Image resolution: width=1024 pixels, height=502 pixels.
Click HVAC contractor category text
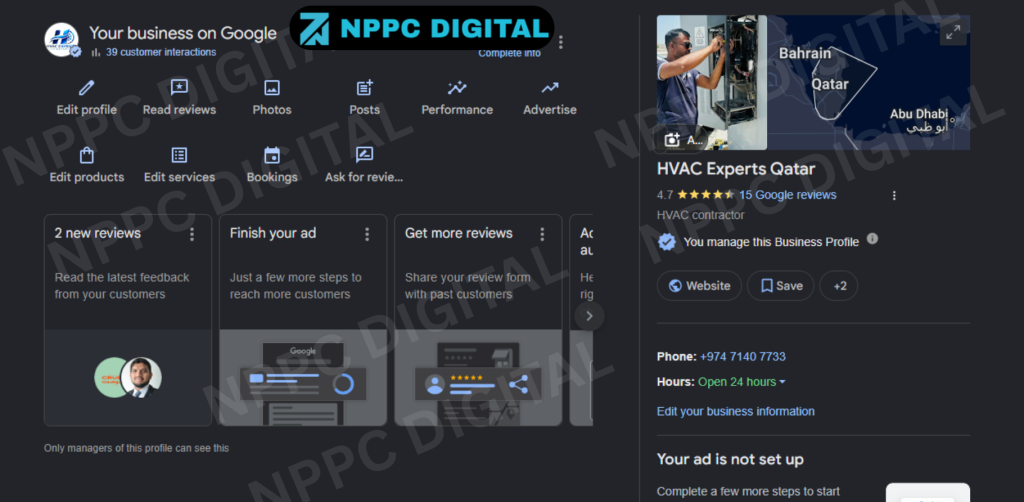click(701, 215)
